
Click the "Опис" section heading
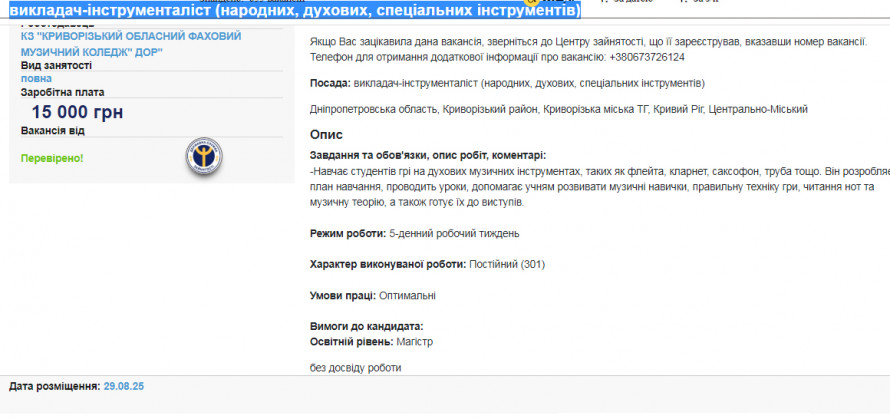(x=327, y=134)
